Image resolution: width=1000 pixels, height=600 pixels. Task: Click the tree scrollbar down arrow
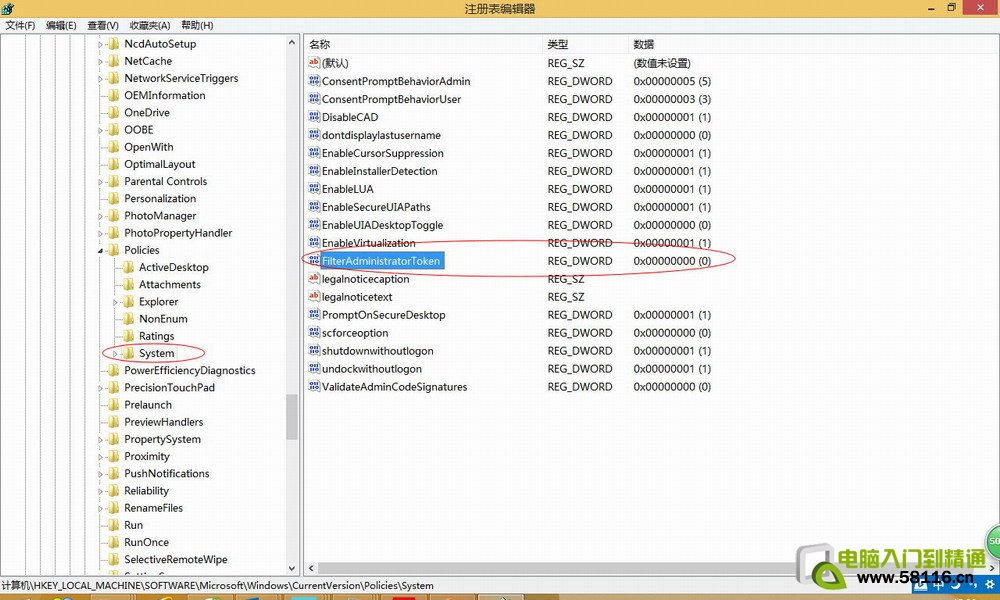click(292, 567)
